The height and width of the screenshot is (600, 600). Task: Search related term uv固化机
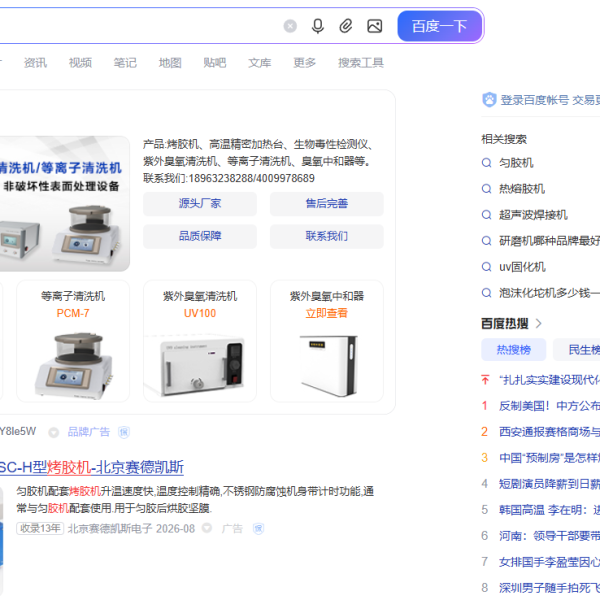click(x=522, y=267)
